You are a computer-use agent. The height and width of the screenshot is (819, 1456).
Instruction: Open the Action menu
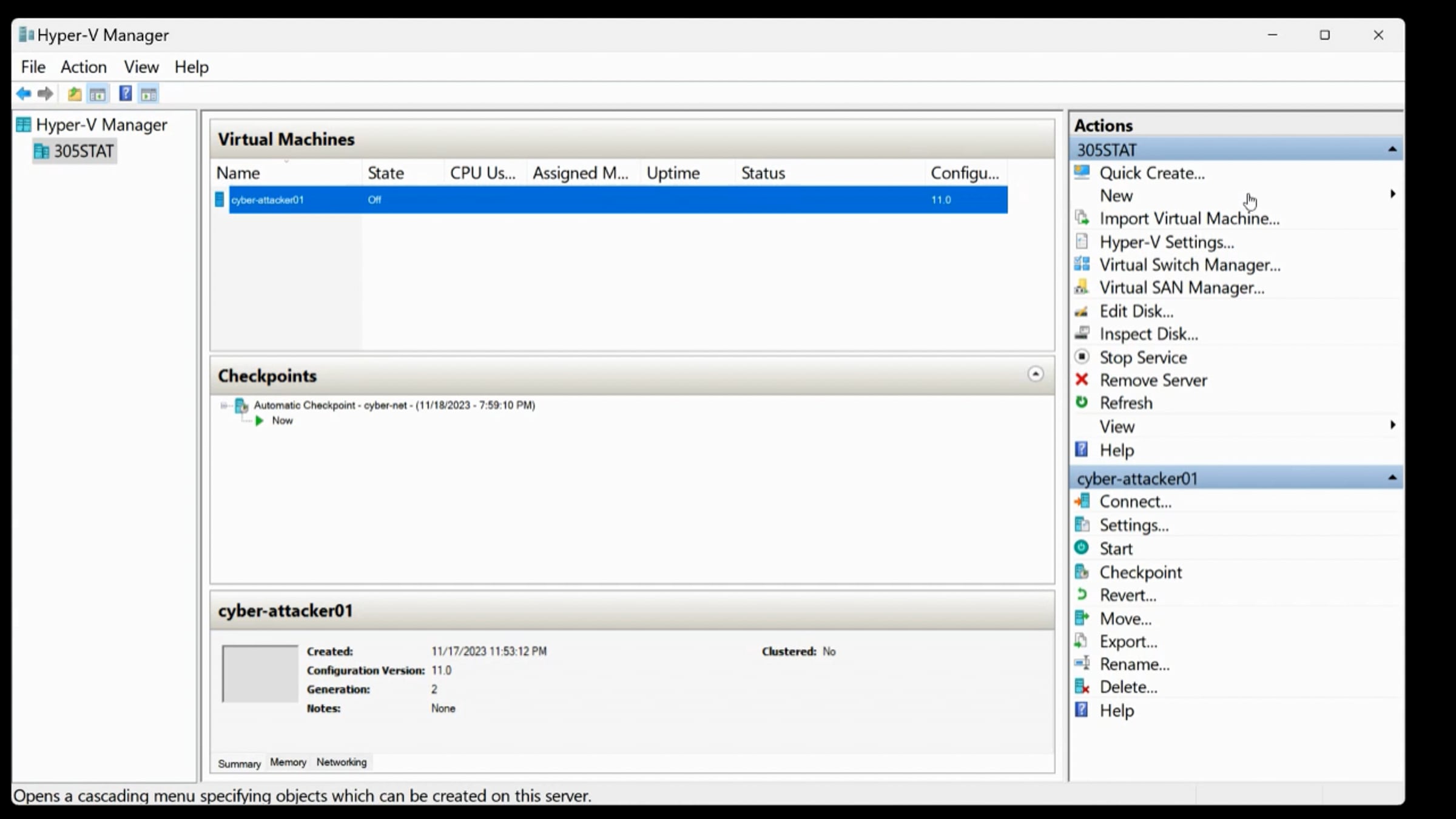click(83, 67)
